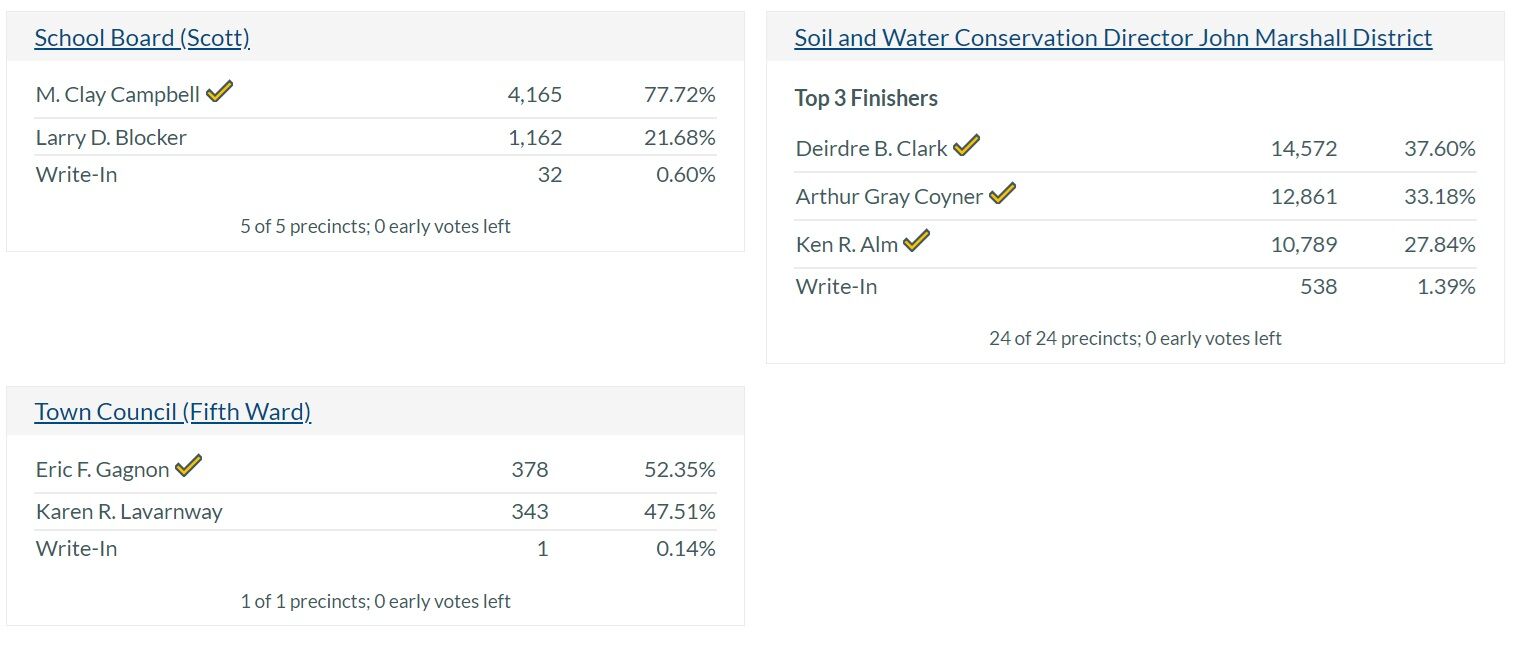Click Larry D. Blocker's name
1530x651 pixels.
[x=111, y=137]
